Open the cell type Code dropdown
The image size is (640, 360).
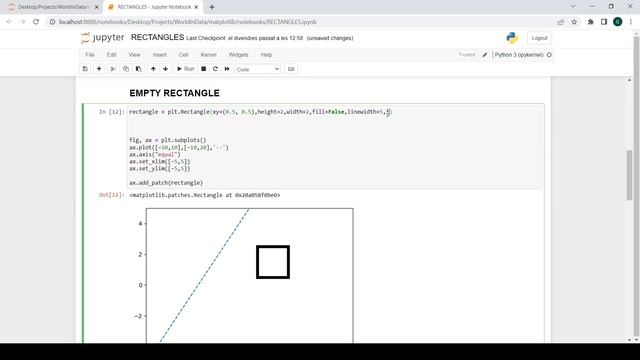[x=258, y=69]
